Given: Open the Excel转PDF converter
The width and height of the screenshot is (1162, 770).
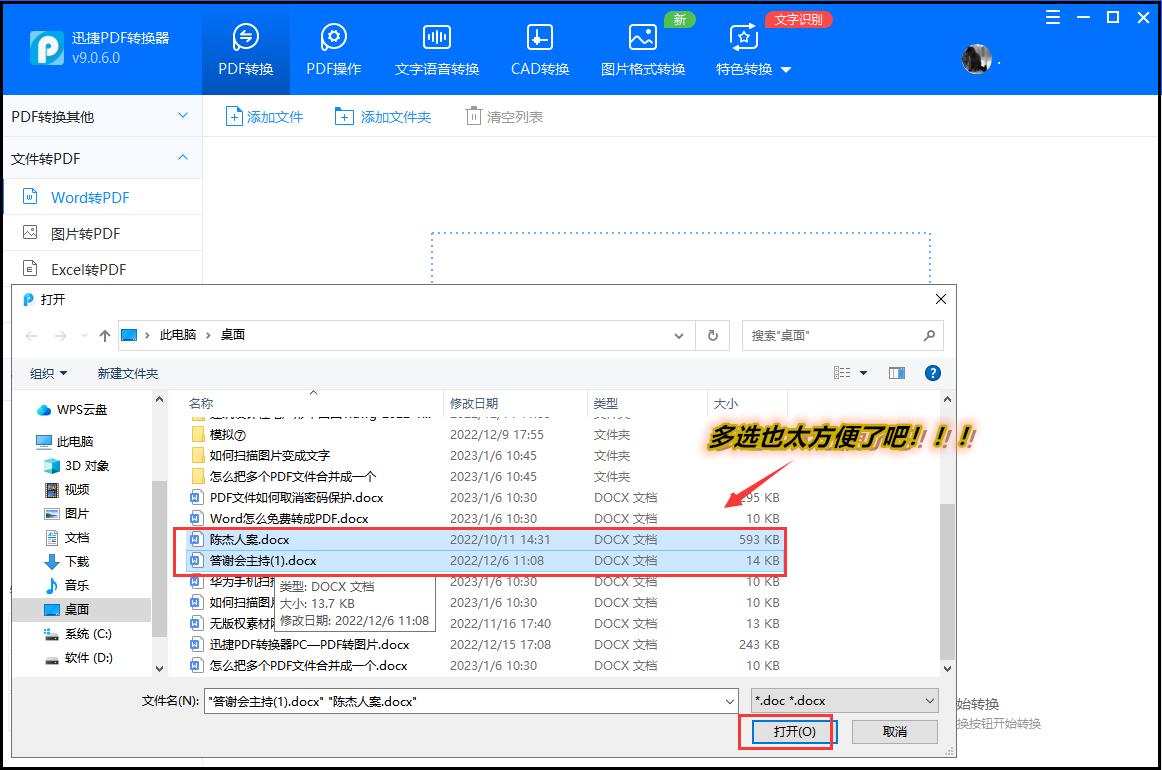Looking at the screenshot, I should [x=88, y=269].
